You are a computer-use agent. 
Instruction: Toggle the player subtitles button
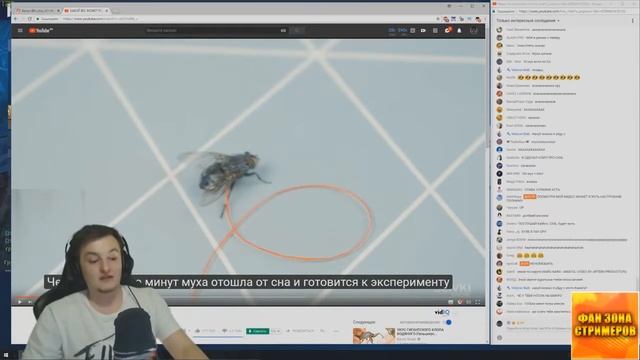[x=451, y=302]
